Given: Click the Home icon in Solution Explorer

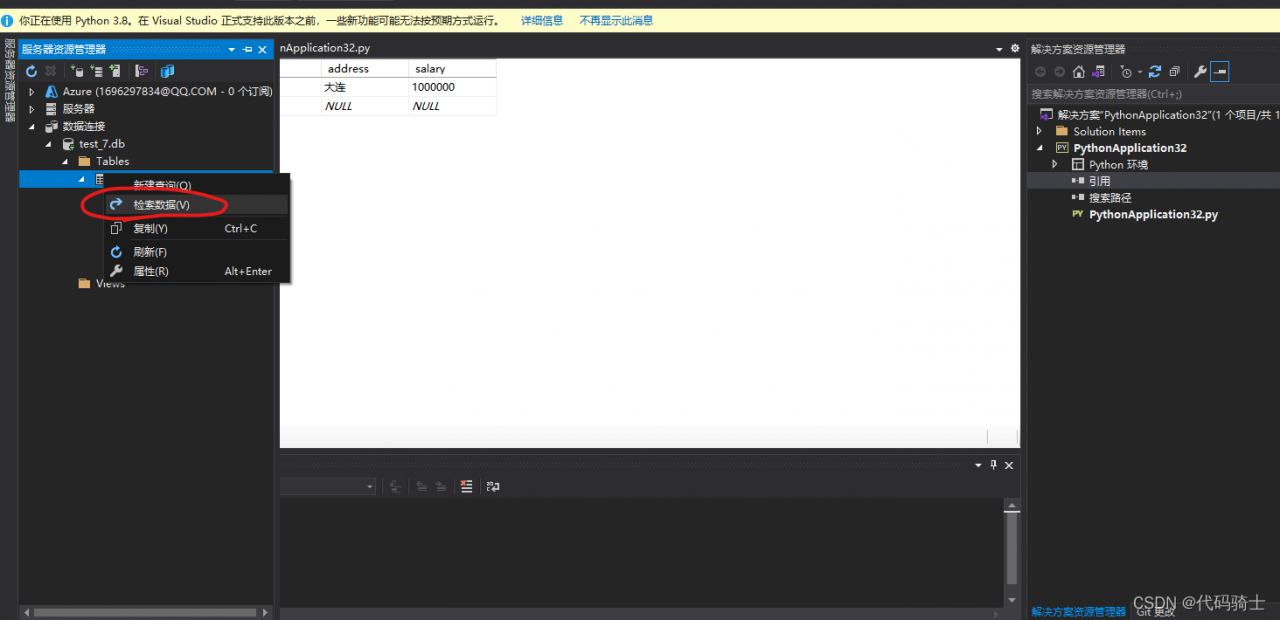Looking at the screenshot, I should pyautogui.click(x=1078, y=72).
